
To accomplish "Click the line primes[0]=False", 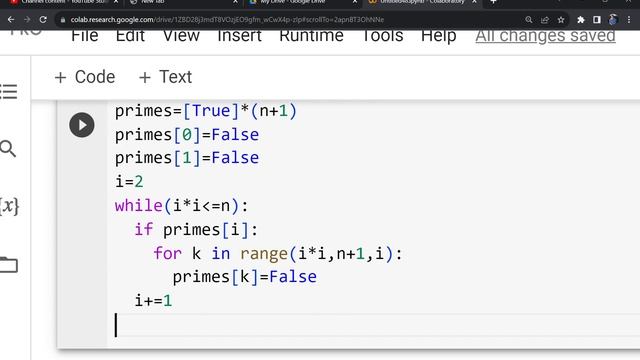I will click(187, 135).
